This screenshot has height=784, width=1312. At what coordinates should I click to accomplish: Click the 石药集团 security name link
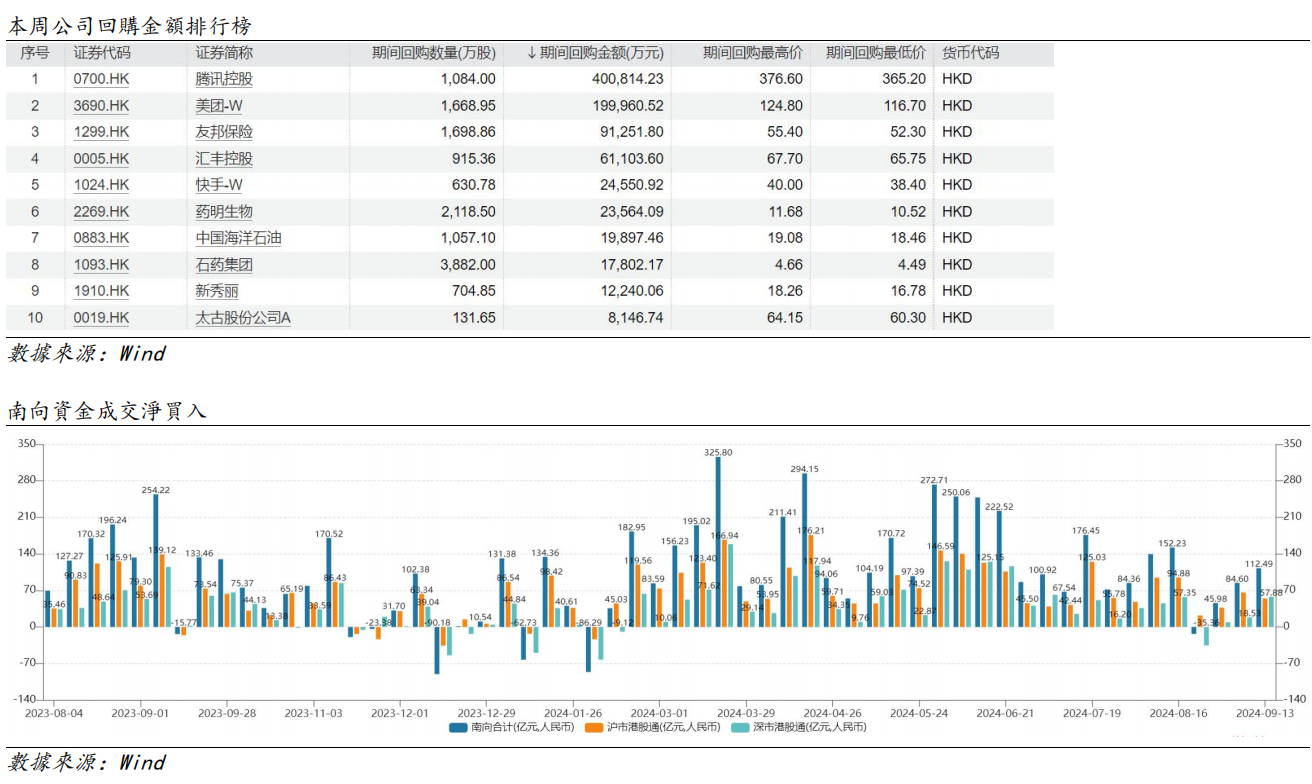click(224, 265)
